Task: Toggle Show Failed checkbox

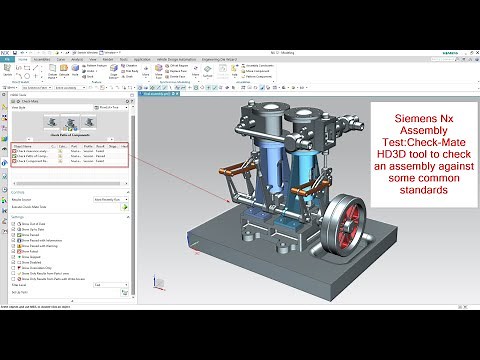Action: pyautogui.click(x=13, y=251)
